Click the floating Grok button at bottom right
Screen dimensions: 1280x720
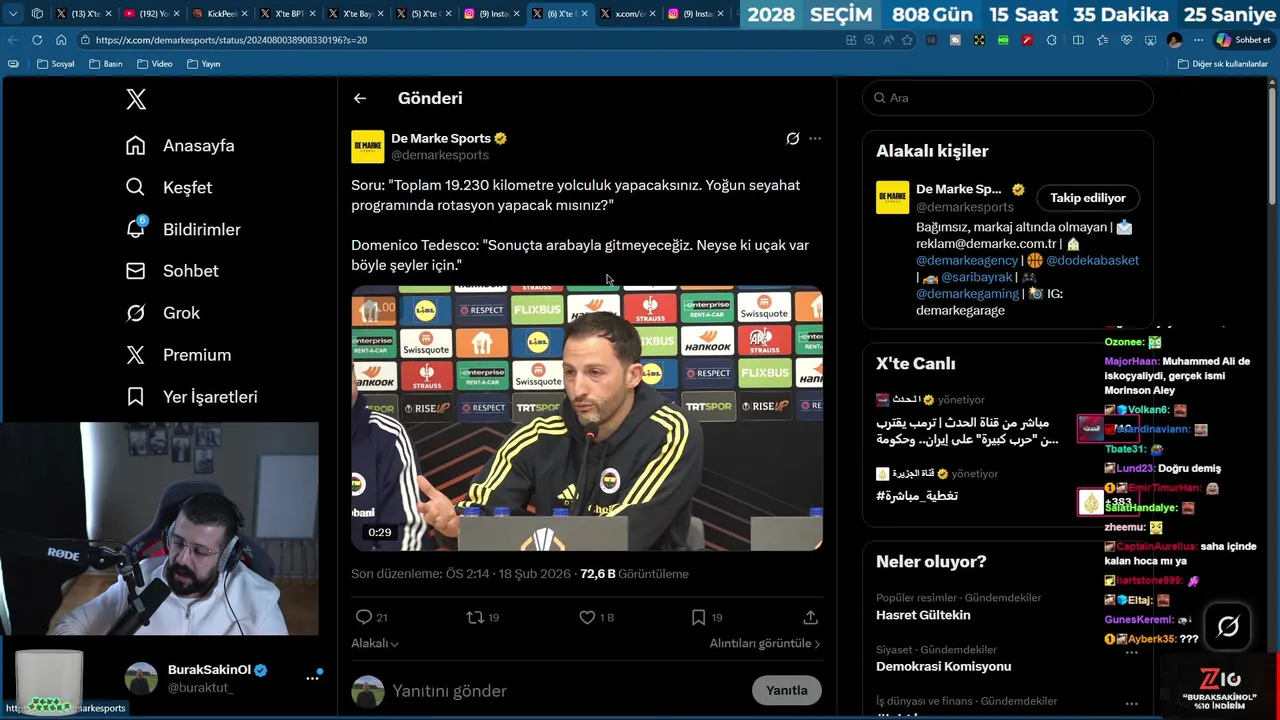pyautogui.click(x=1228, y=627)
